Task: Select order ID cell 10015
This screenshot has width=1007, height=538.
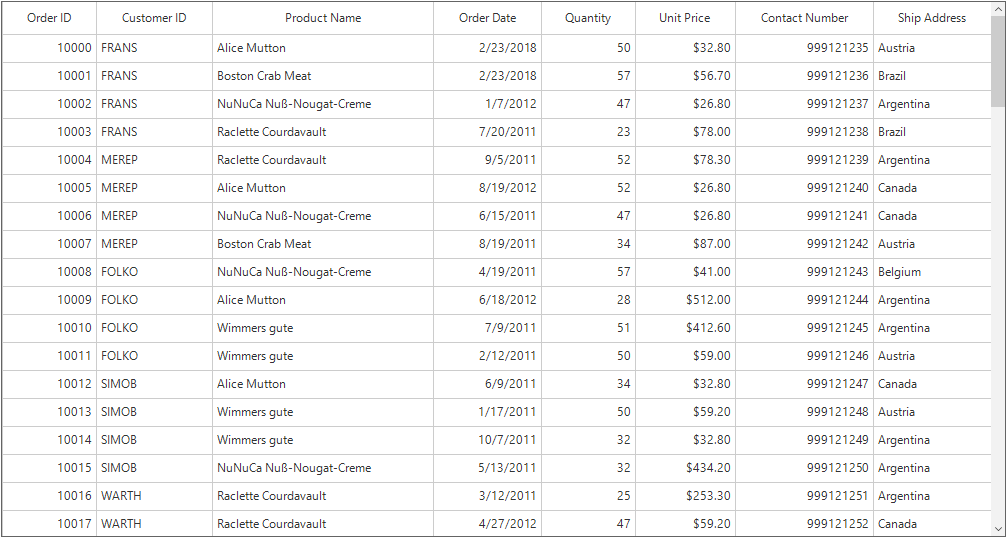Action: 49,468
